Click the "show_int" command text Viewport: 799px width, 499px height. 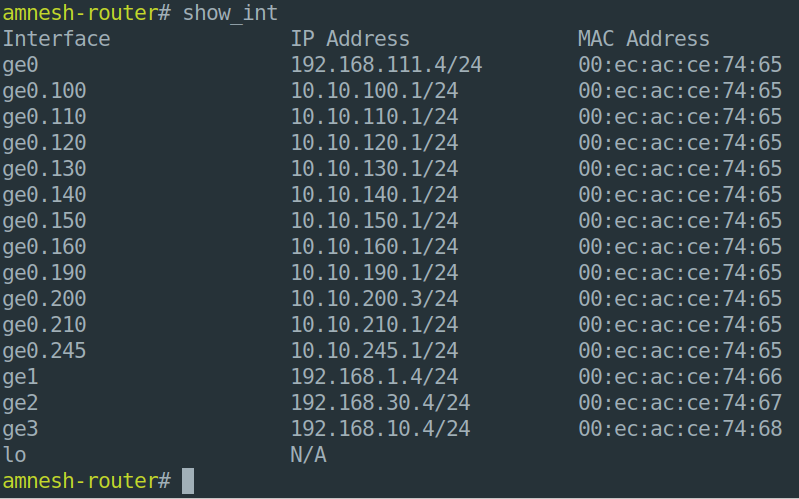[230, 13]
